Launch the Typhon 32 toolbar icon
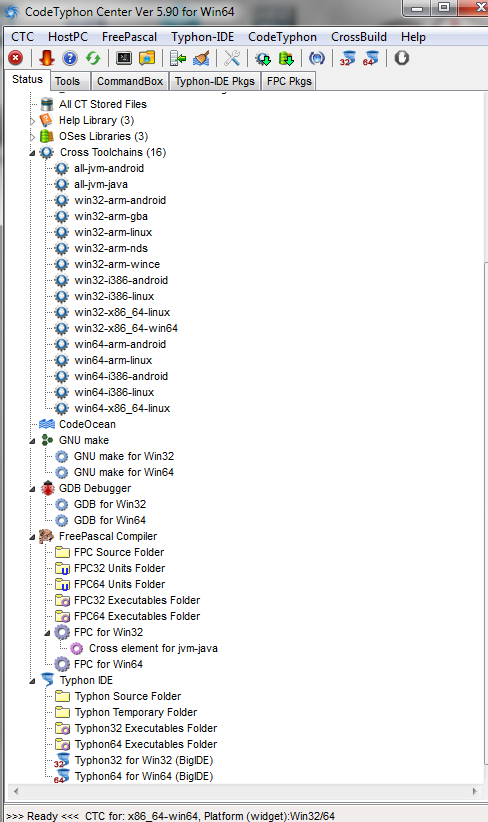The height and width of the screenshot is (822, 488). [x=347, y=58]
